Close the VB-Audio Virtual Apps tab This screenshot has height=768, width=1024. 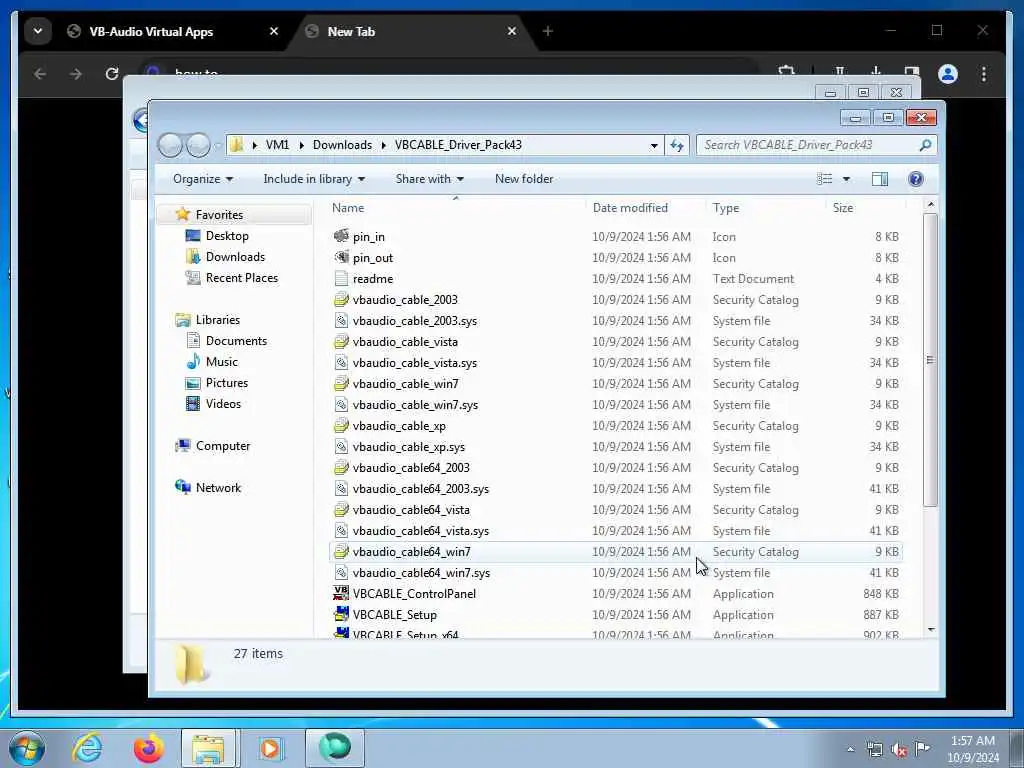[x=274, y=31]
